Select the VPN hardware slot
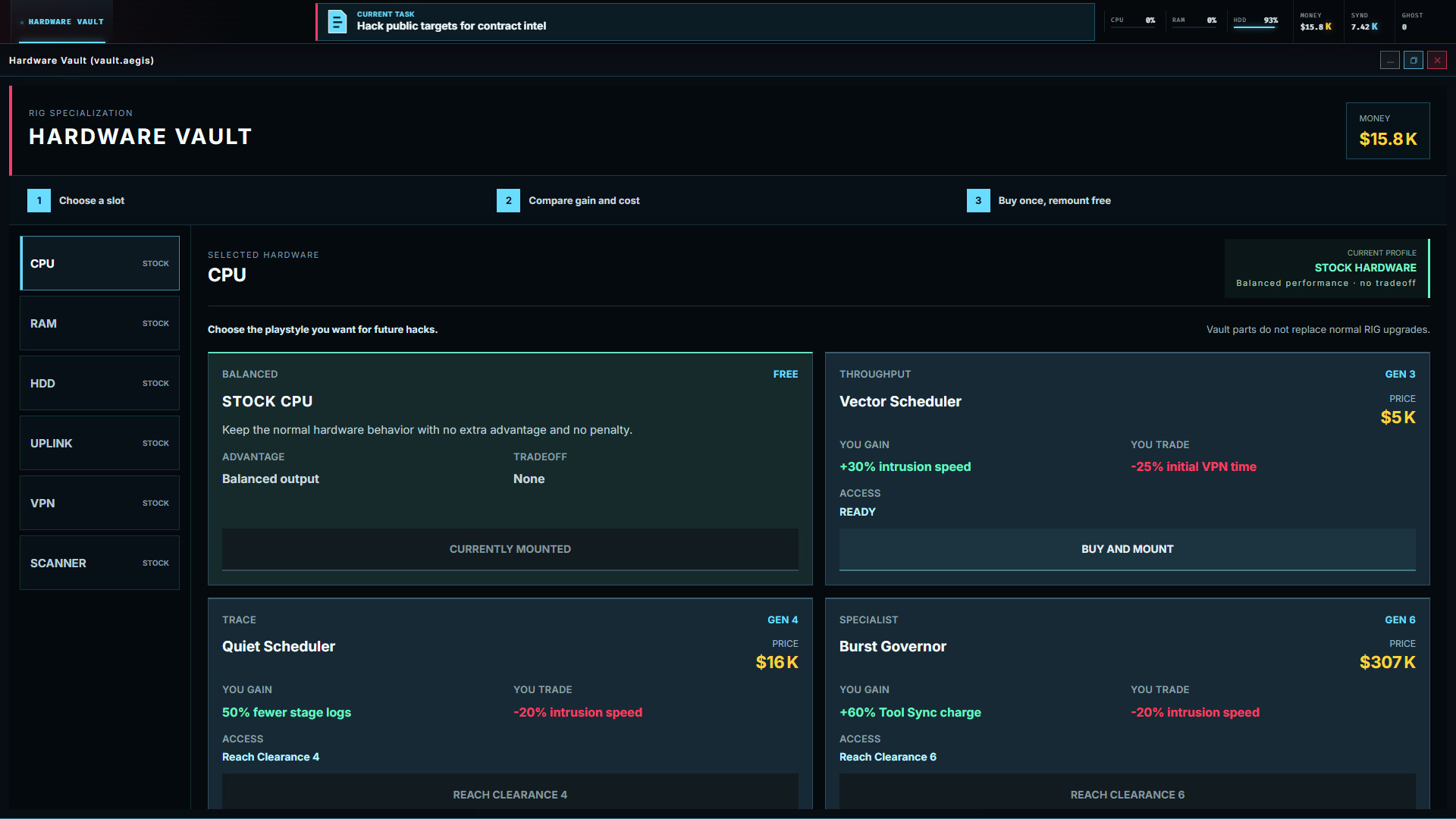The width and height of the screenshot is (1456, 819). coord(99,503)
